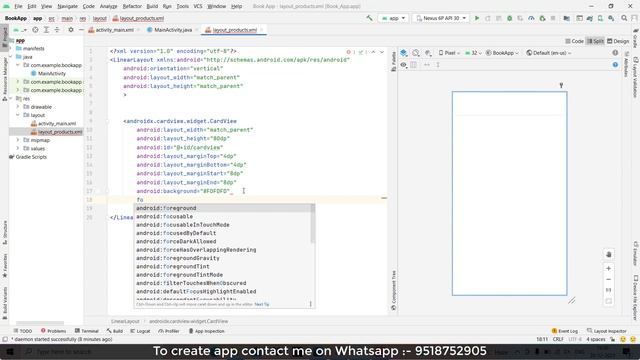The image size is (640, 360).
Task: Switch to Design view mode
Action: coord(618,41)
